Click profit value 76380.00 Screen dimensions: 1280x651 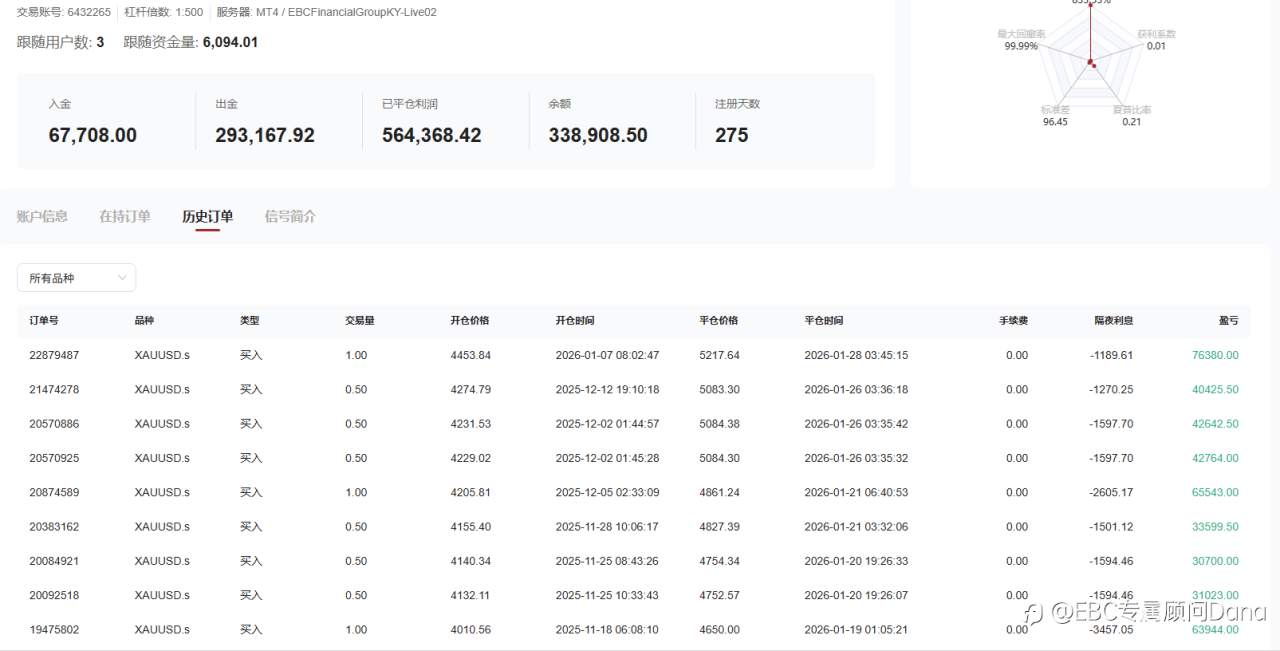click(1215, 355)
